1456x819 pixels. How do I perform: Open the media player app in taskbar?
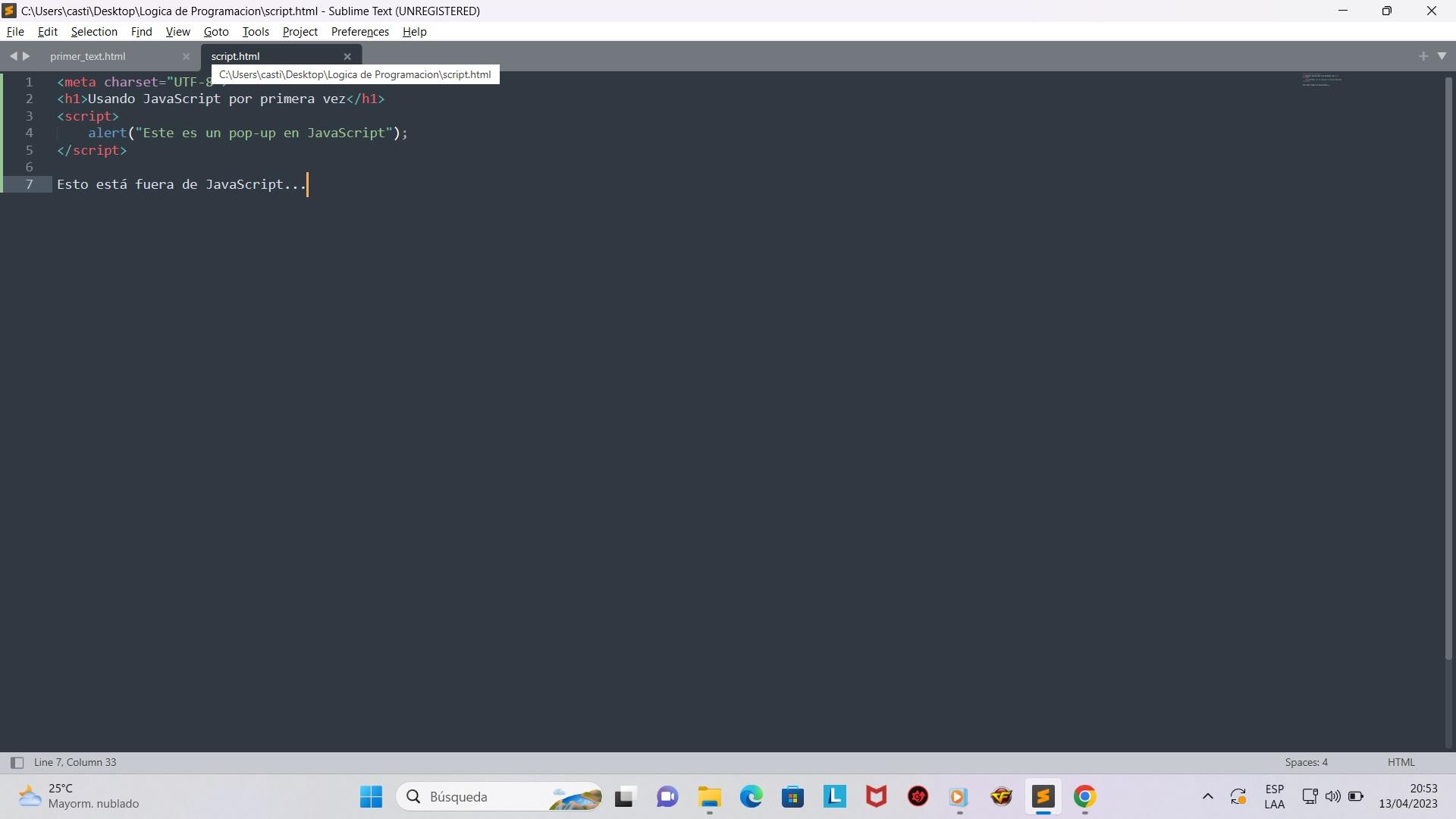(x=959, y=797)
